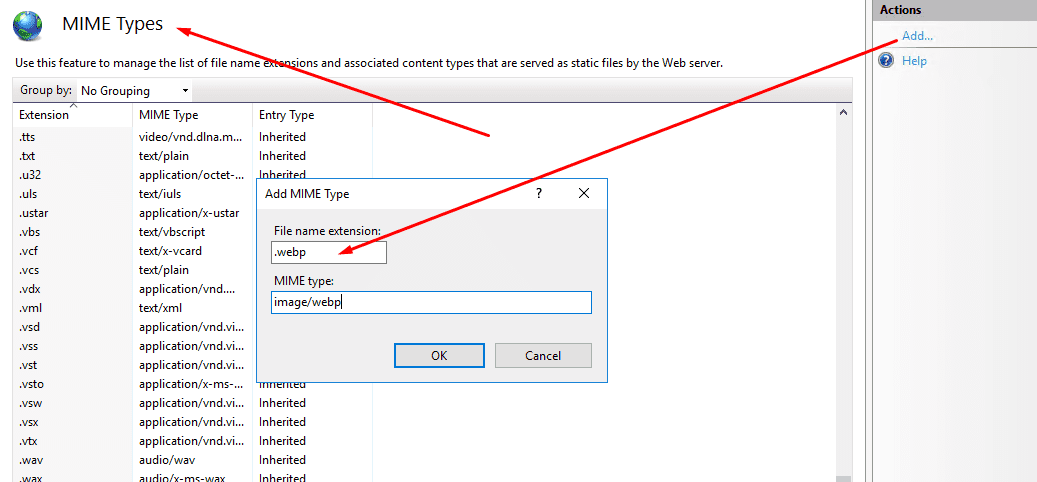Click the text/vbscript MIME type cell

click(x=172, y=232)
